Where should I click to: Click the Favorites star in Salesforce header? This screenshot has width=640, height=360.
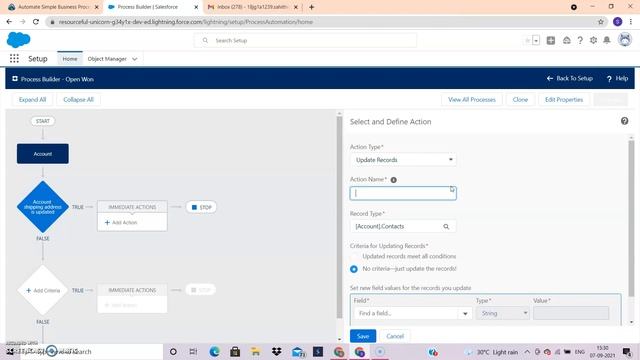pyautogui.click(x=527, y=40)
